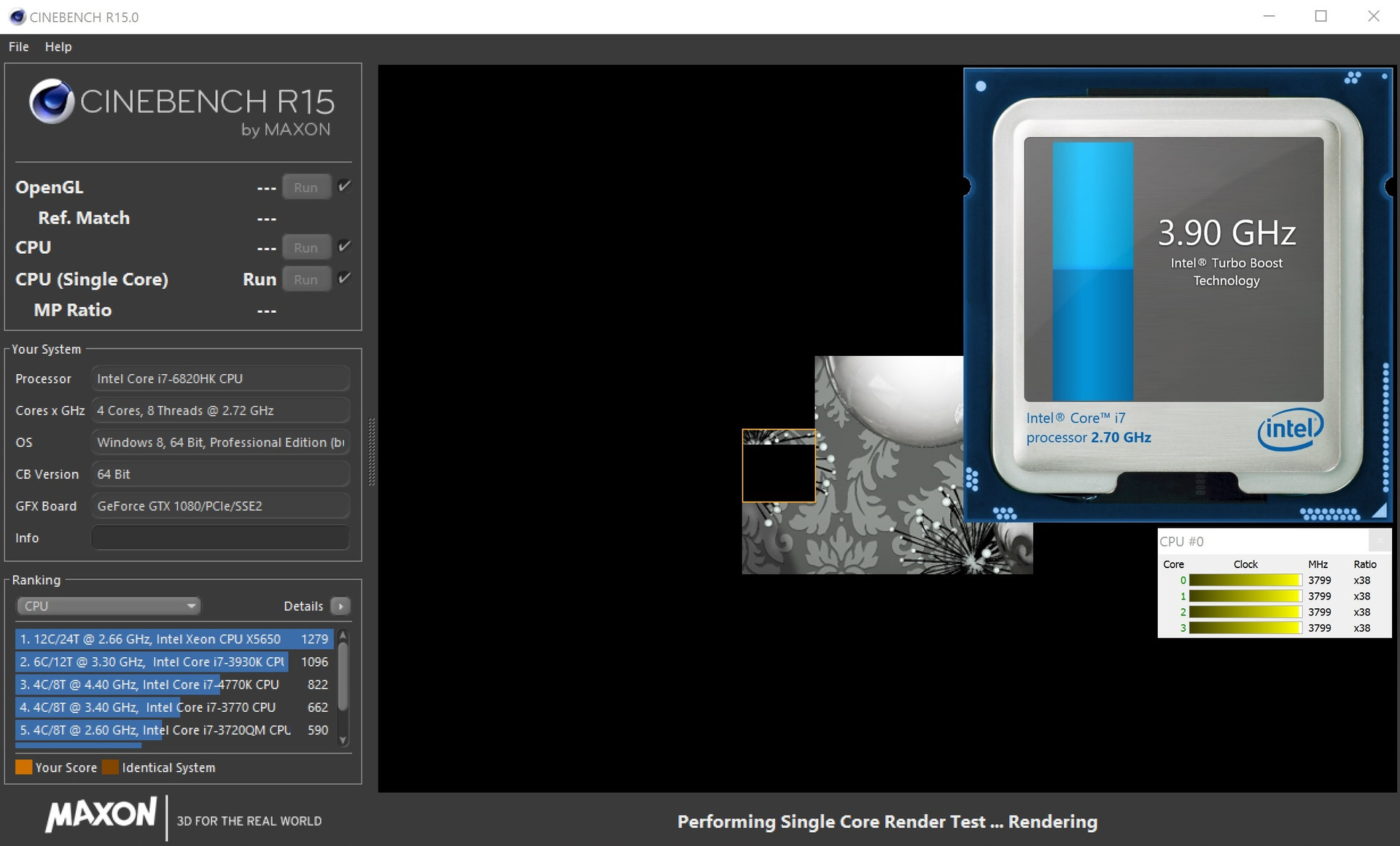The image size is (1400, 846).
Task: Click the scroll-down arrow of ranking list
Action: click(343, 740)
